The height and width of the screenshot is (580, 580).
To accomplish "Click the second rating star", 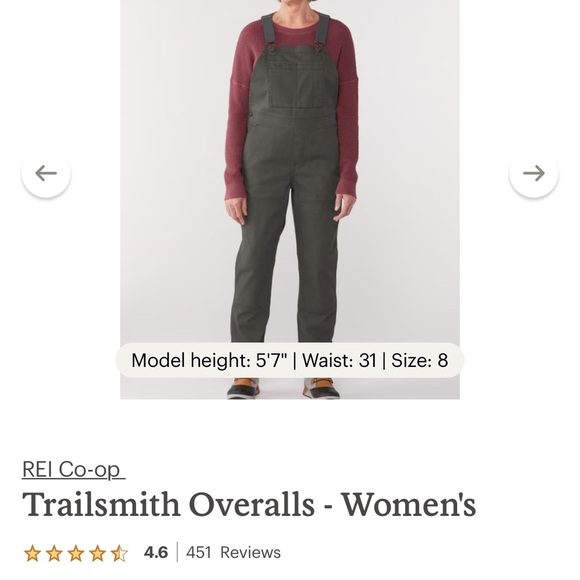I will click(54, 553).
